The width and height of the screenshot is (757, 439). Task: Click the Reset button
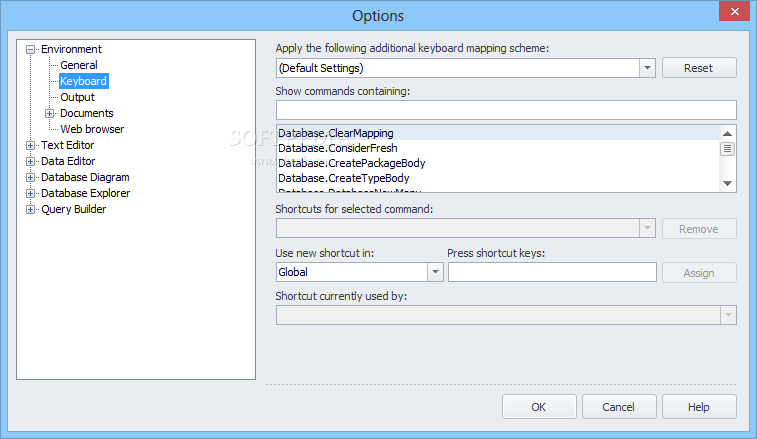point(698,68)
